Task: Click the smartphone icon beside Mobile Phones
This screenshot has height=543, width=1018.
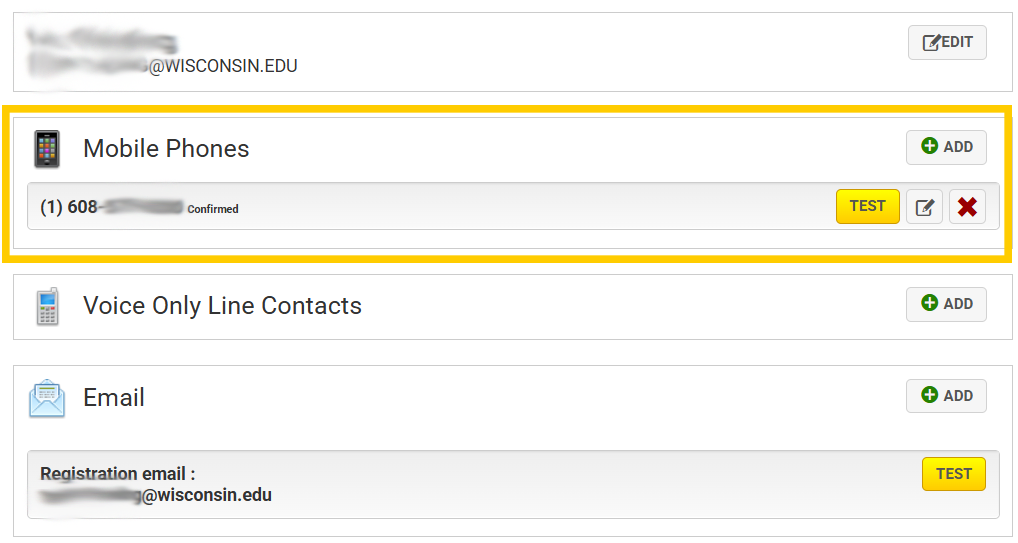Action: (46, 149)
